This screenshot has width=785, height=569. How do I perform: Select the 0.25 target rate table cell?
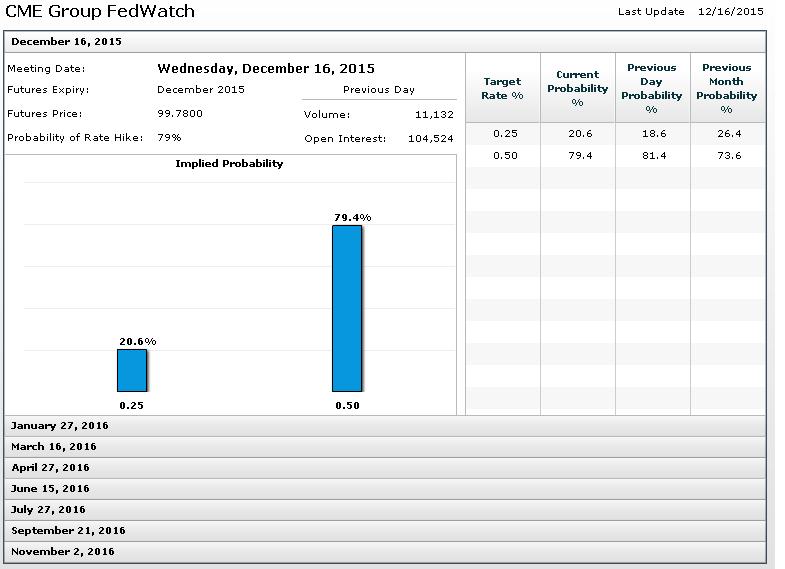[x=505, y=134]
